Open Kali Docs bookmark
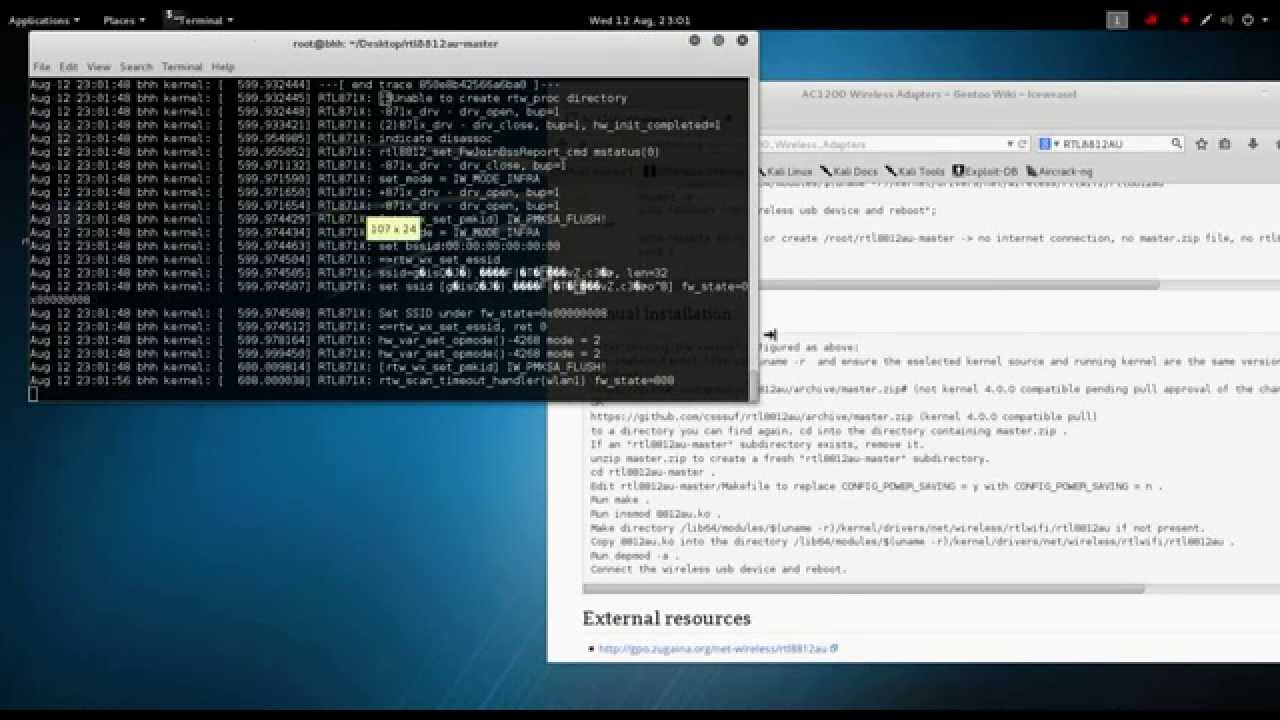 coord(849,172)
